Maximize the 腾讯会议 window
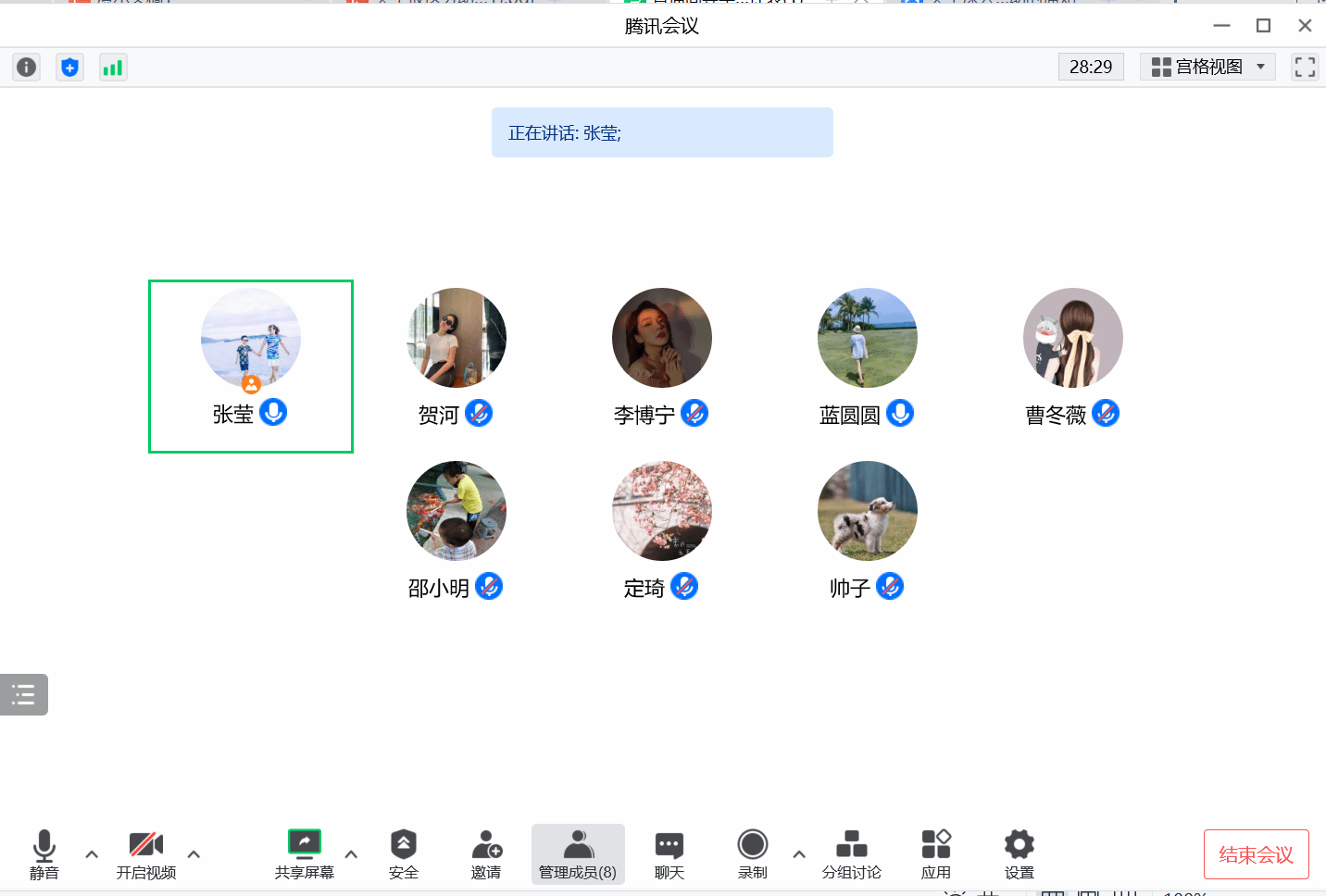The width and height of the screenshot is (1326, 896). 1263,26
